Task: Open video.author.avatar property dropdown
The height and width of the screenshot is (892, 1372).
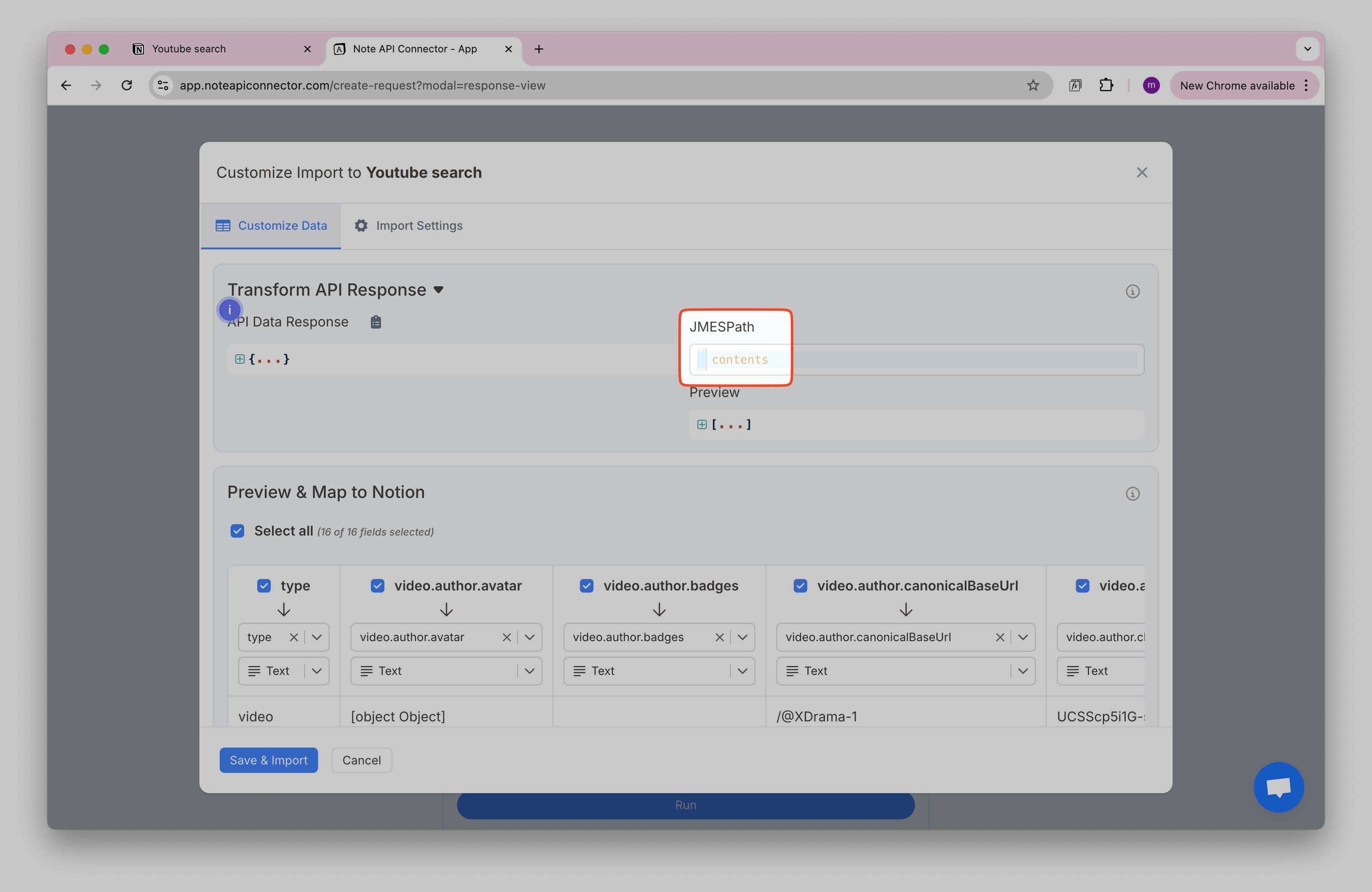Action: pyautogui.click(x=529, y=637)
